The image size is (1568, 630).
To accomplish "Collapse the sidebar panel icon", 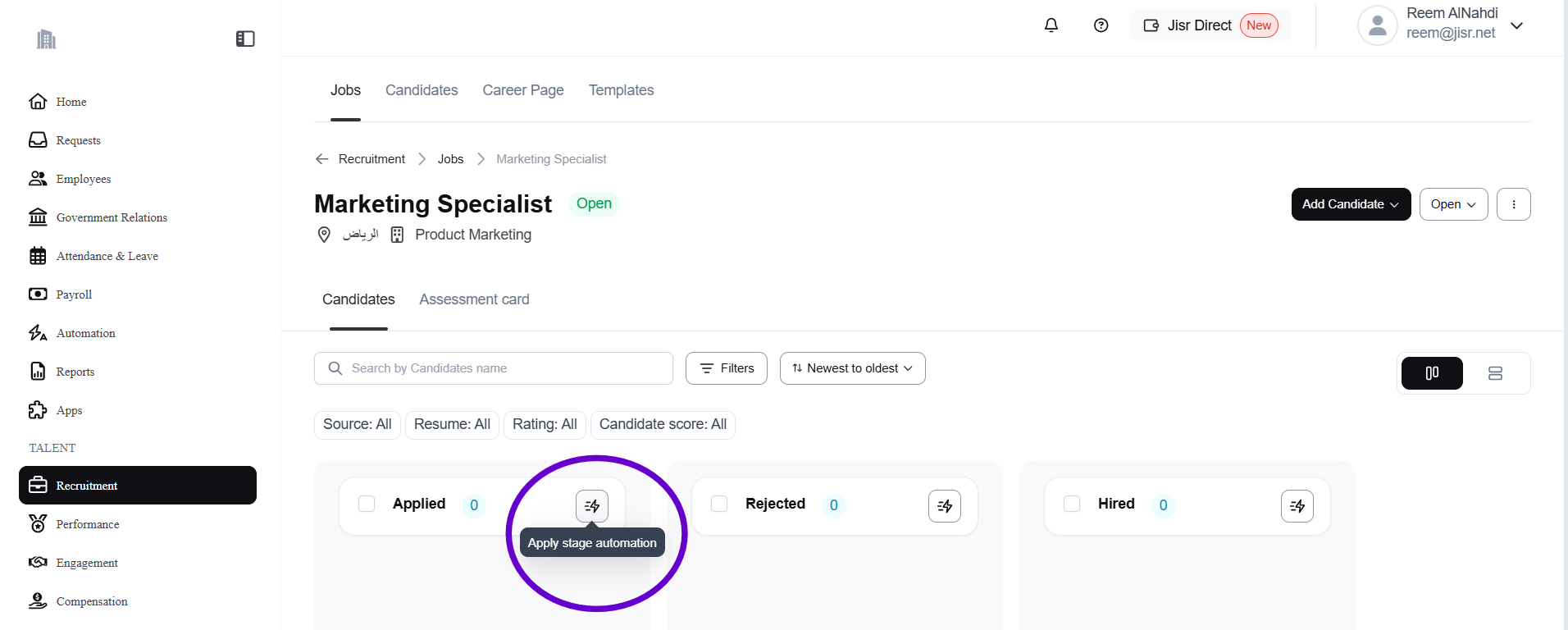I will [245, 39].
